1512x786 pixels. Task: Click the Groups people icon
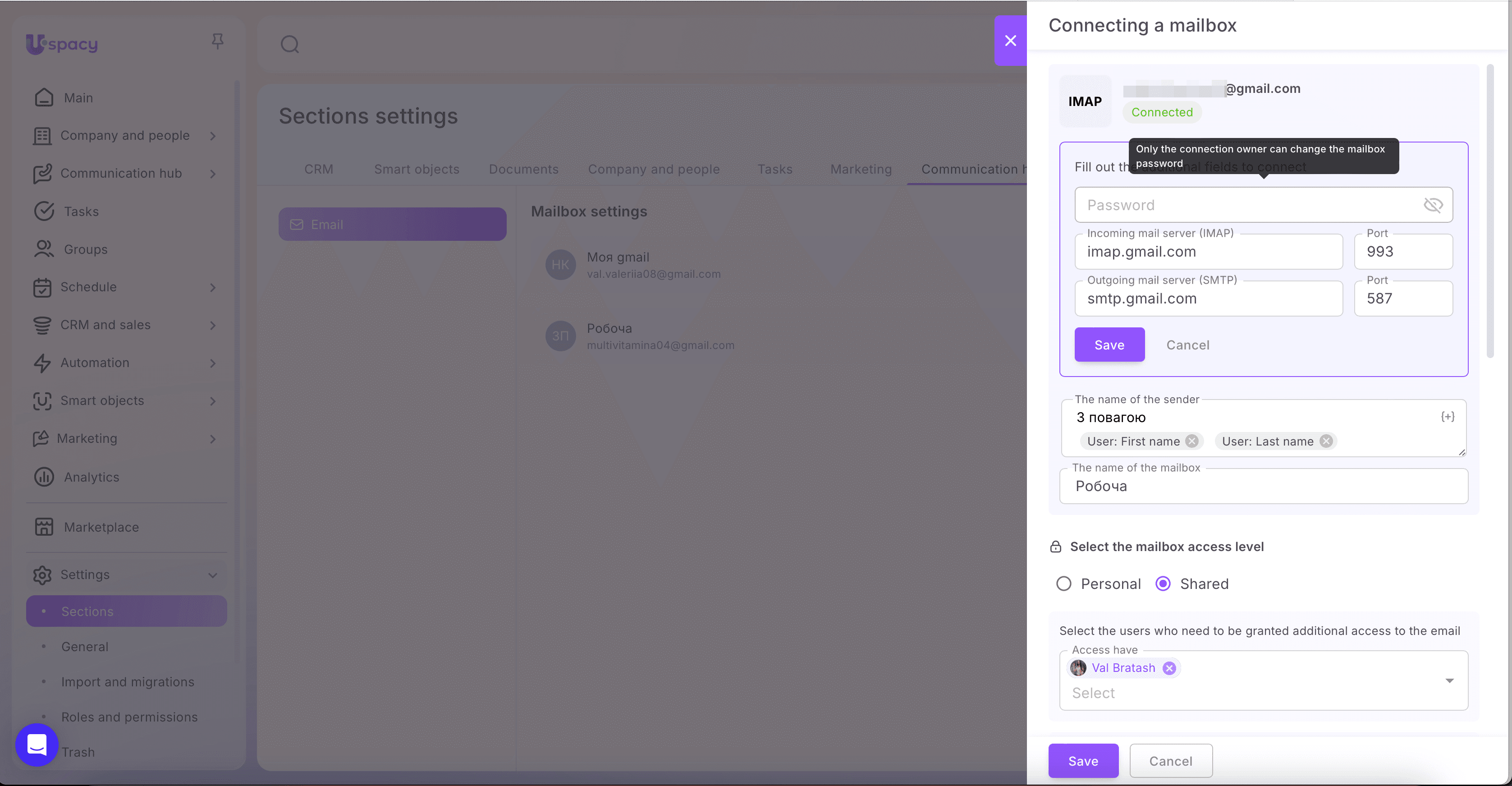click(44, 249)
